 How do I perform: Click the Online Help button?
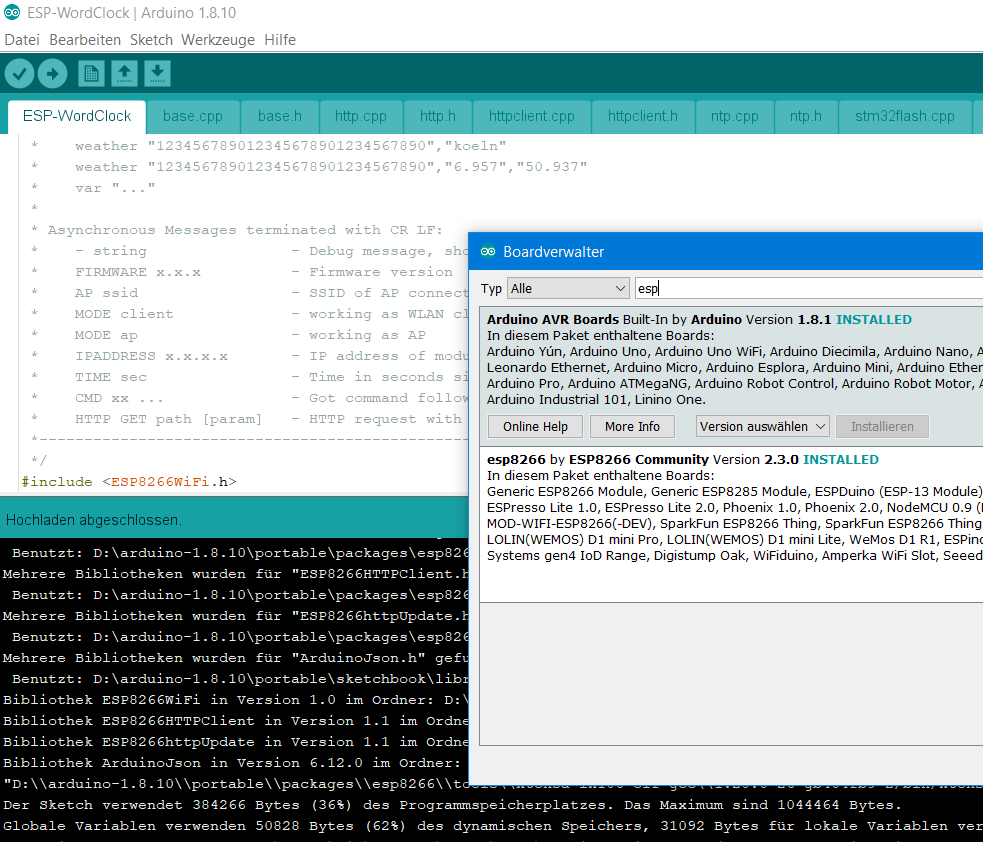(535, 426)
